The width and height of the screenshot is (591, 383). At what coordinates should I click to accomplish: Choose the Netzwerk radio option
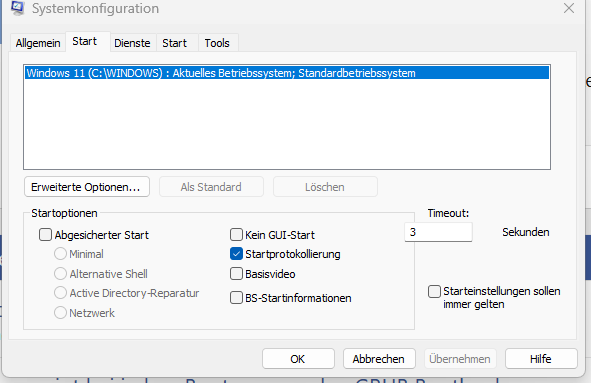60,313
